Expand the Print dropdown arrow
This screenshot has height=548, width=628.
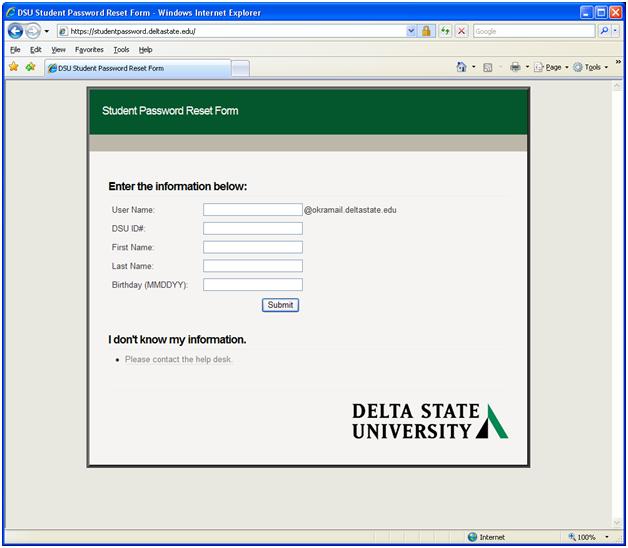527,67
